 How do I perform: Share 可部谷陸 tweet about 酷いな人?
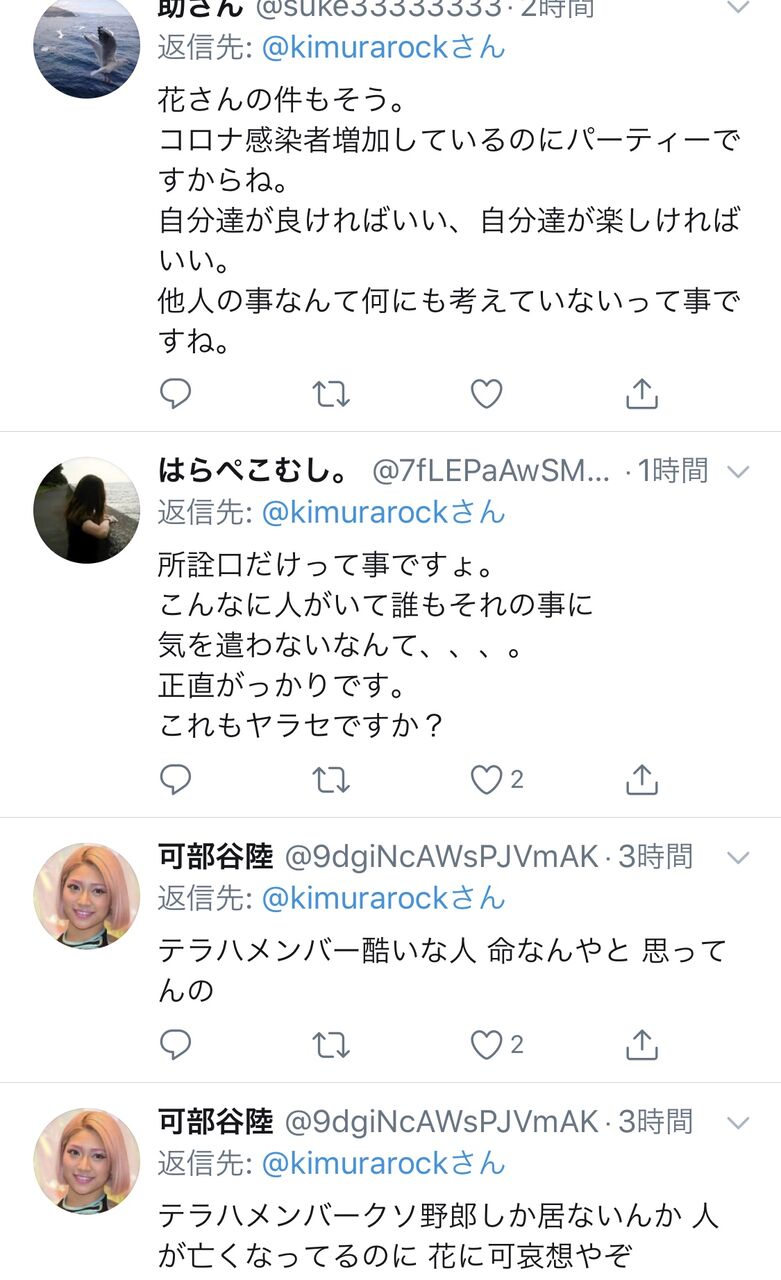(642, 1045)
